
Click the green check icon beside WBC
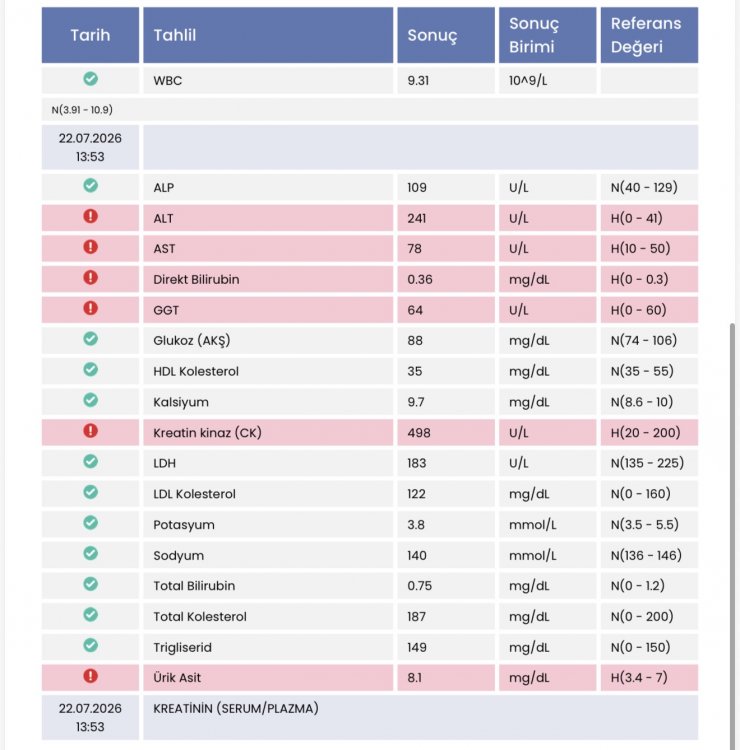pyautogui.click(x=90, y=78)
